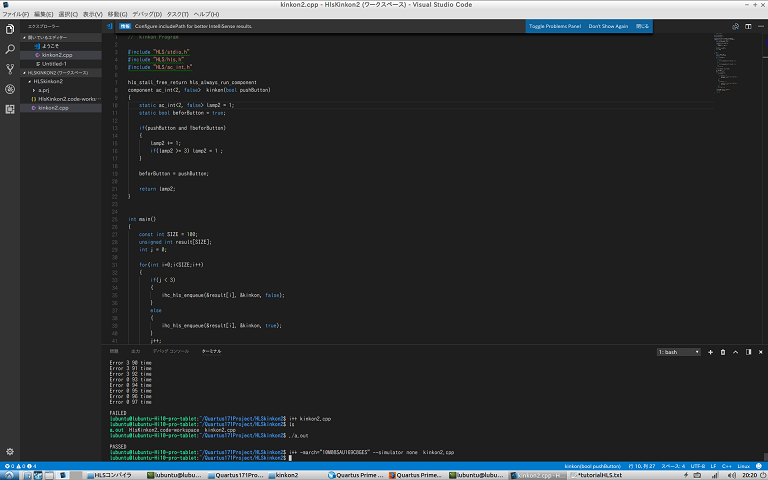Open the Explorer view in activity bar
This screenshot has width=768, height=480.
(10, 29)
